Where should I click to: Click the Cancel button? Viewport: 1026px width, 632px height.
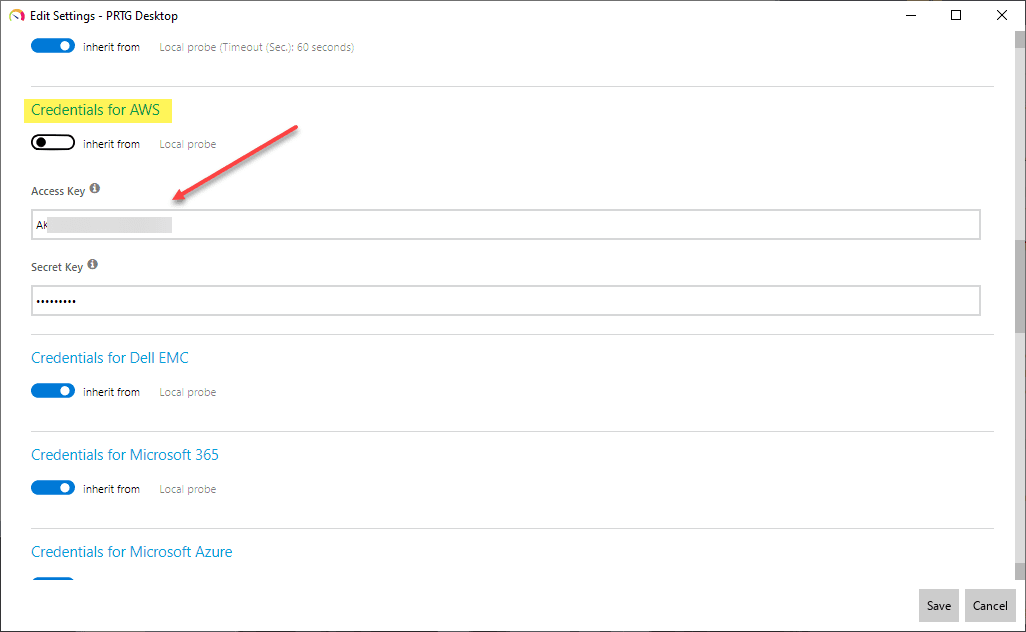click(990, 605)
